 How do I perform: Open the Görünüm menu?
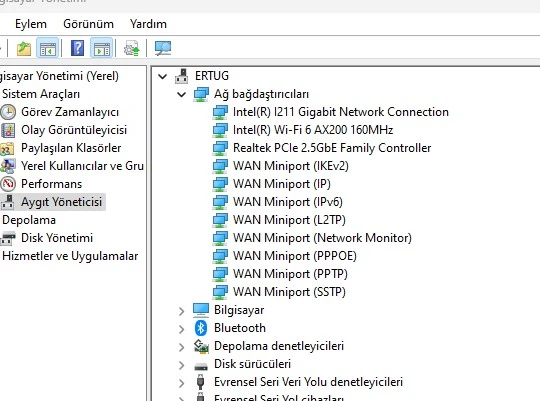[89, 24]
